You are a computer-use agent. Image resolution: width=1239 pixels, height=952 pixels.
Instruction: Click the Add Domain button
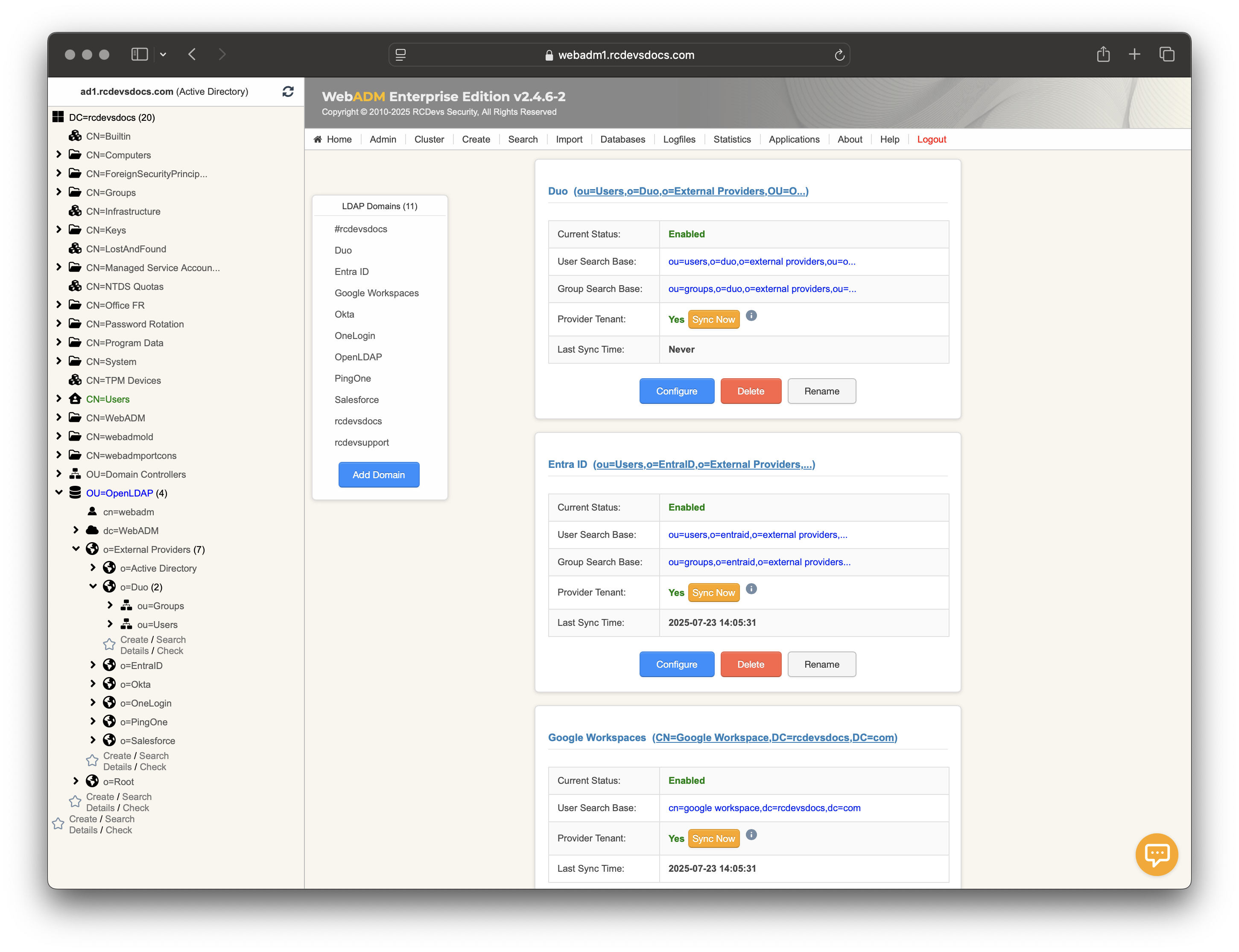[379, 474]
